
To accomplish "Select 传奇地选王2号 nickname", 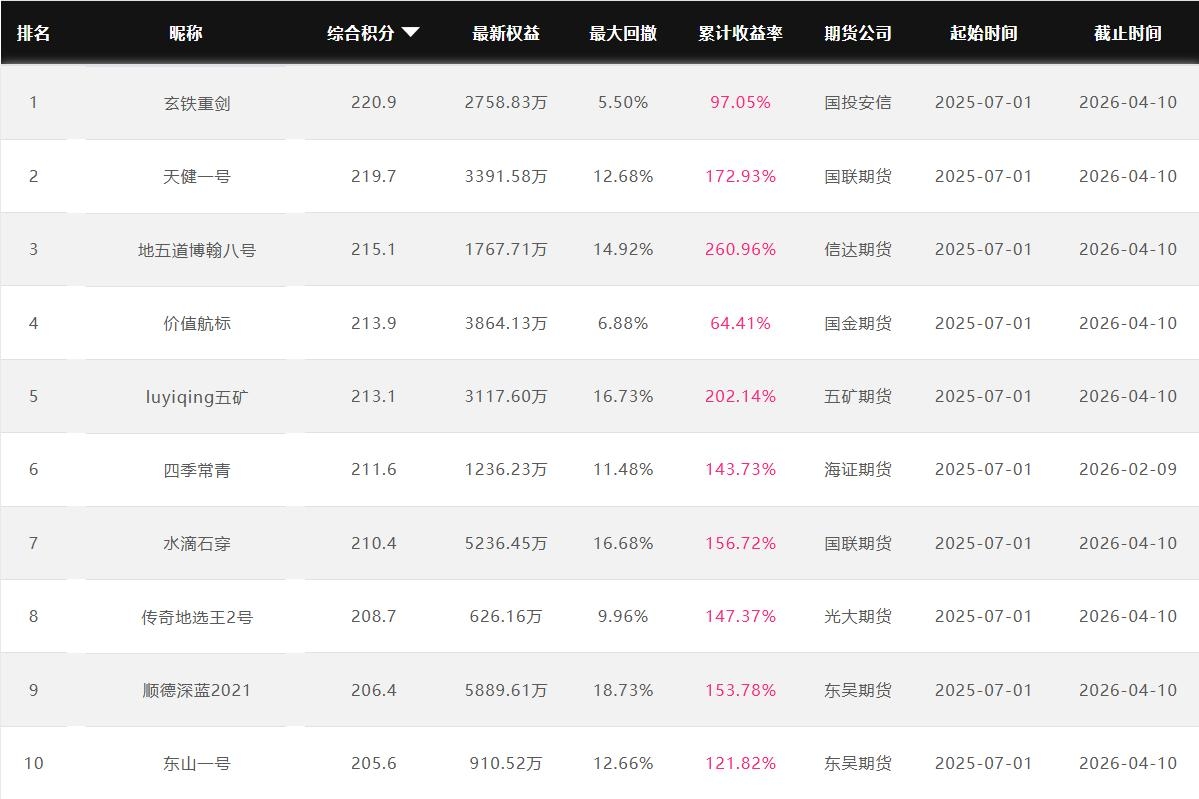I will click(197, 617).
